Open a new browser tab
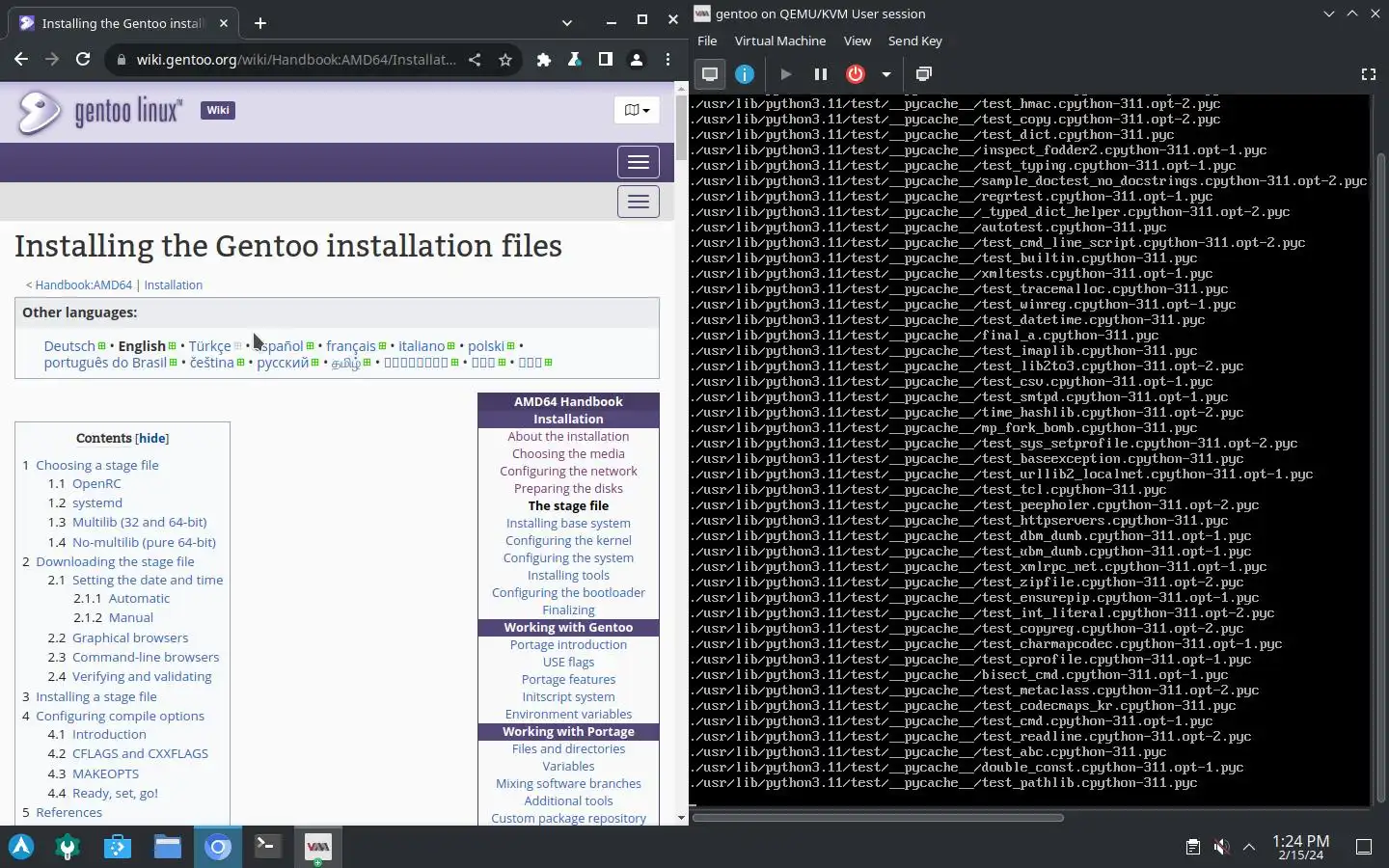The width and height of the screenshot is (1389, 868). tap(260, 23)
